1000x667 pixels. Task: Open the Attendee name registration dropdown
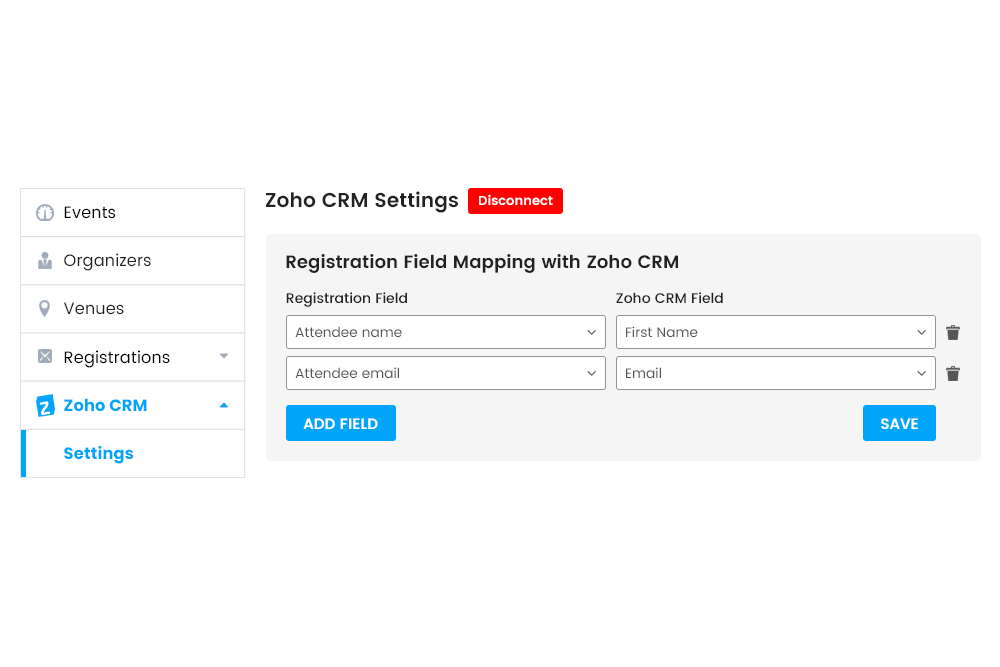coord(446,332)
